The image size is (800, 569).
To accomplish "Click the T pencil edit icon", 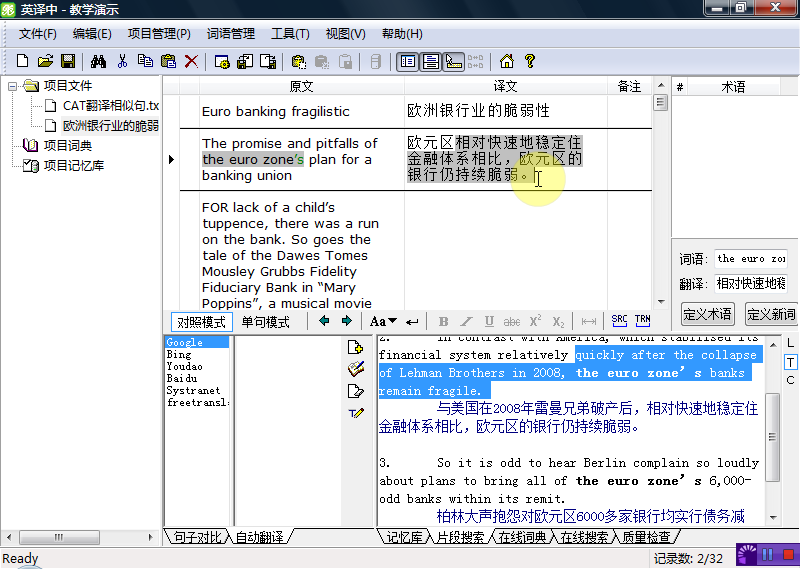I will [356, 413].
